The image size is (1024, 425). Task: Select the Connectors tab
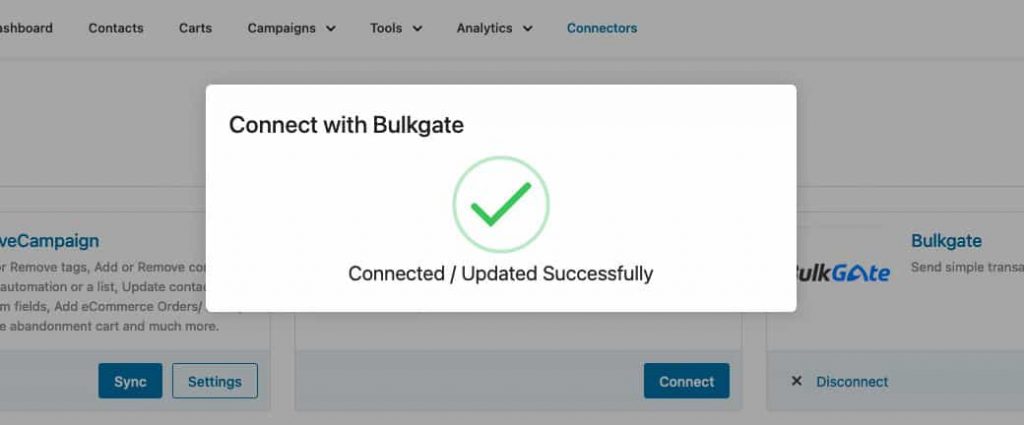click(x=601, y=28)
